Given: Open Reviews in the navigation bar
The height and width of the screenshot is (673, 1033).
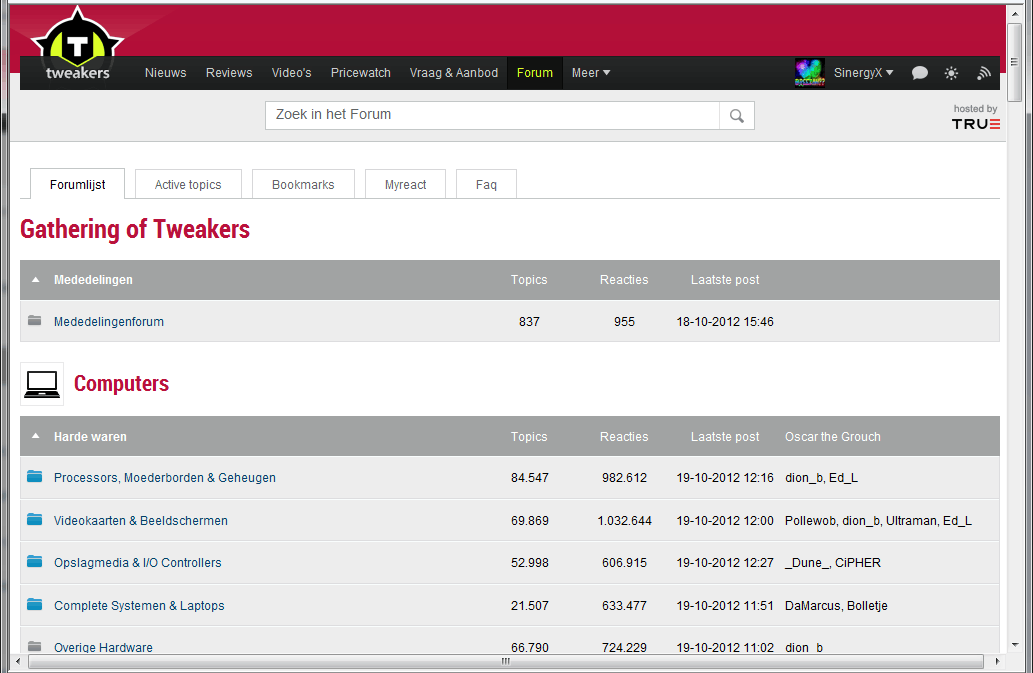Looking at the screenshot, I should click(229, 72).
